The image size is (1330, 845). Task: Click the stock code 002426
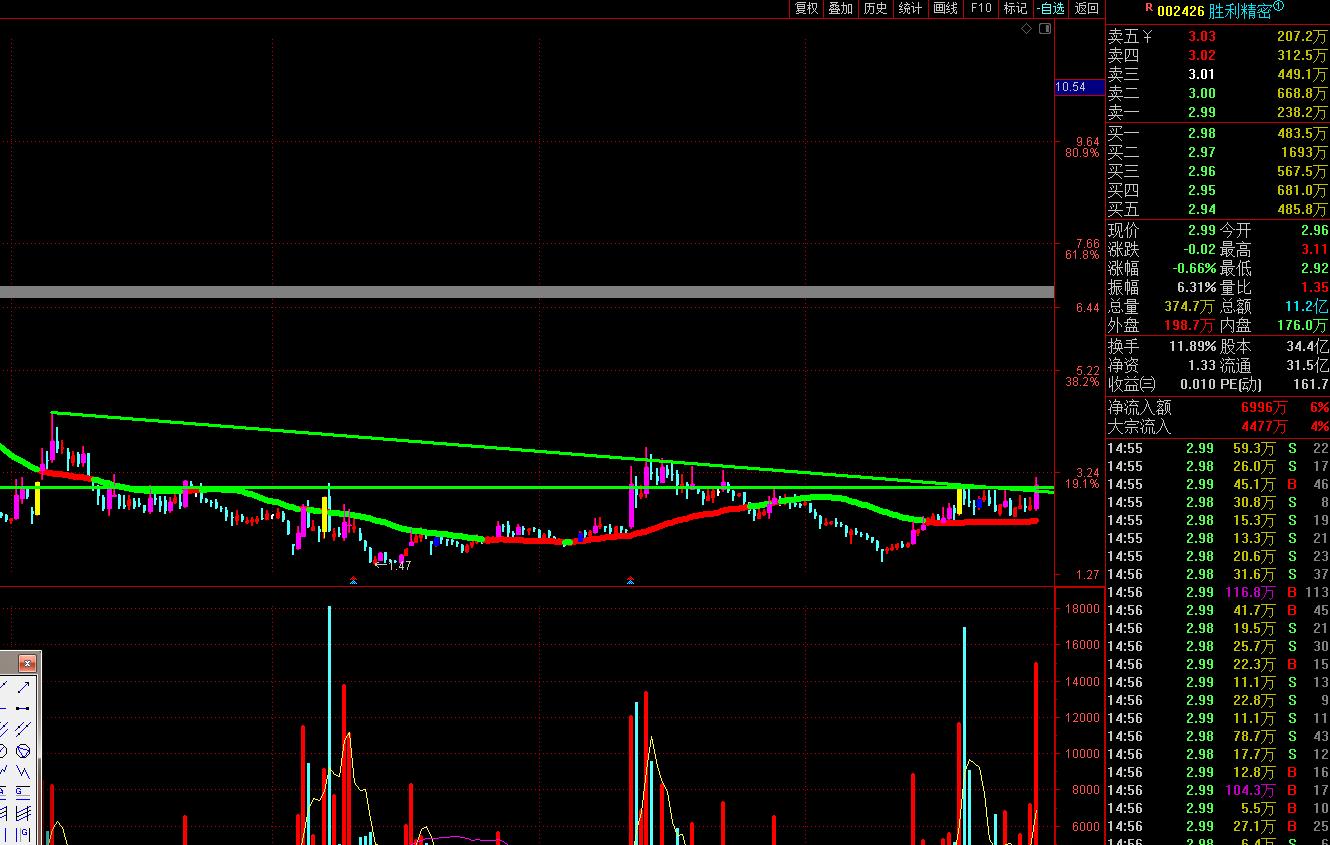pos(1180,11)
